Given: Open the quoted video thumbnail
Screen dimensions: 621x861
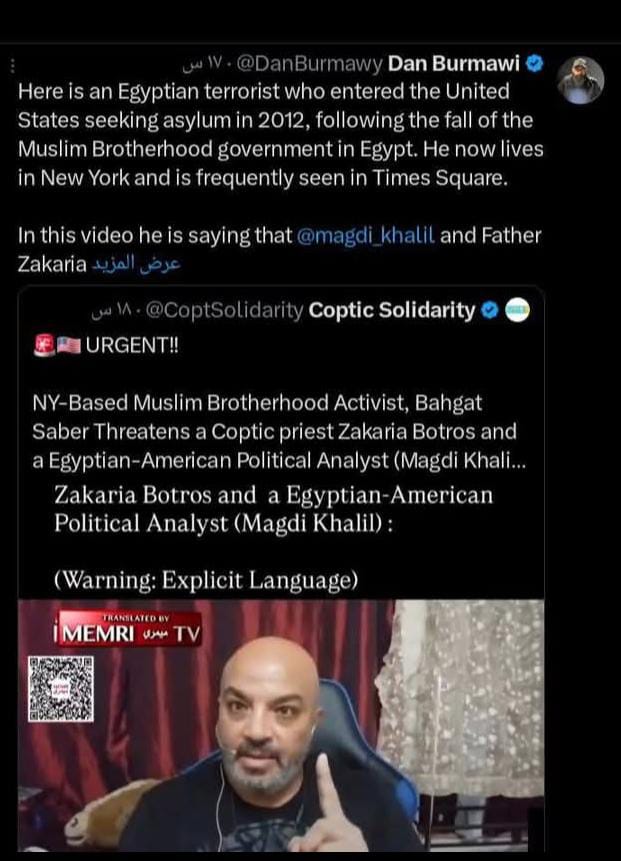Looking at the screenshot, I should pyautogui.click(x=281, y=725).
